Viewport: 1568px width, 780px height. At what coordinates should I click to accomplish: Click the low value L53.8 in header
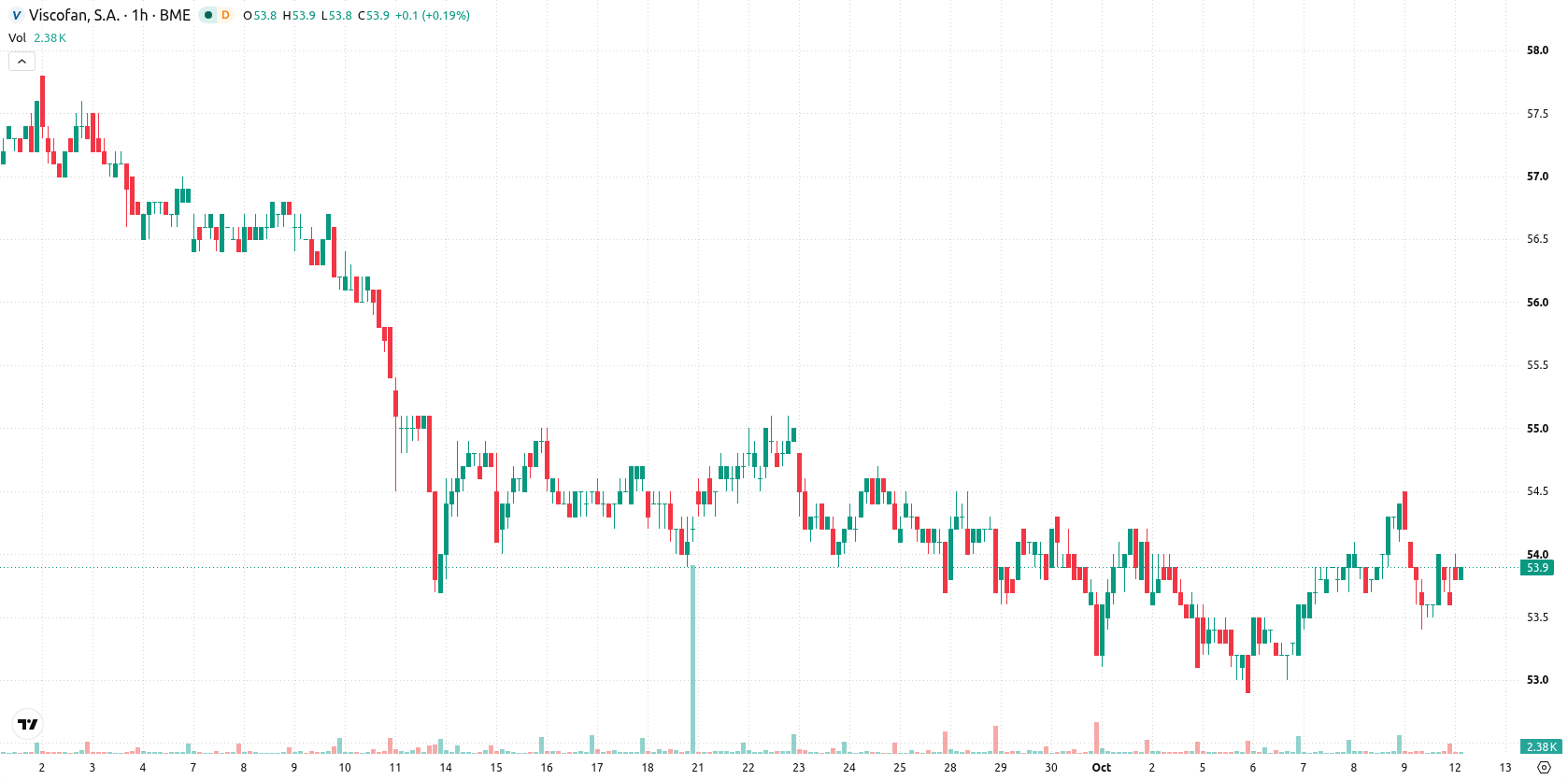(x=336, y=16)
